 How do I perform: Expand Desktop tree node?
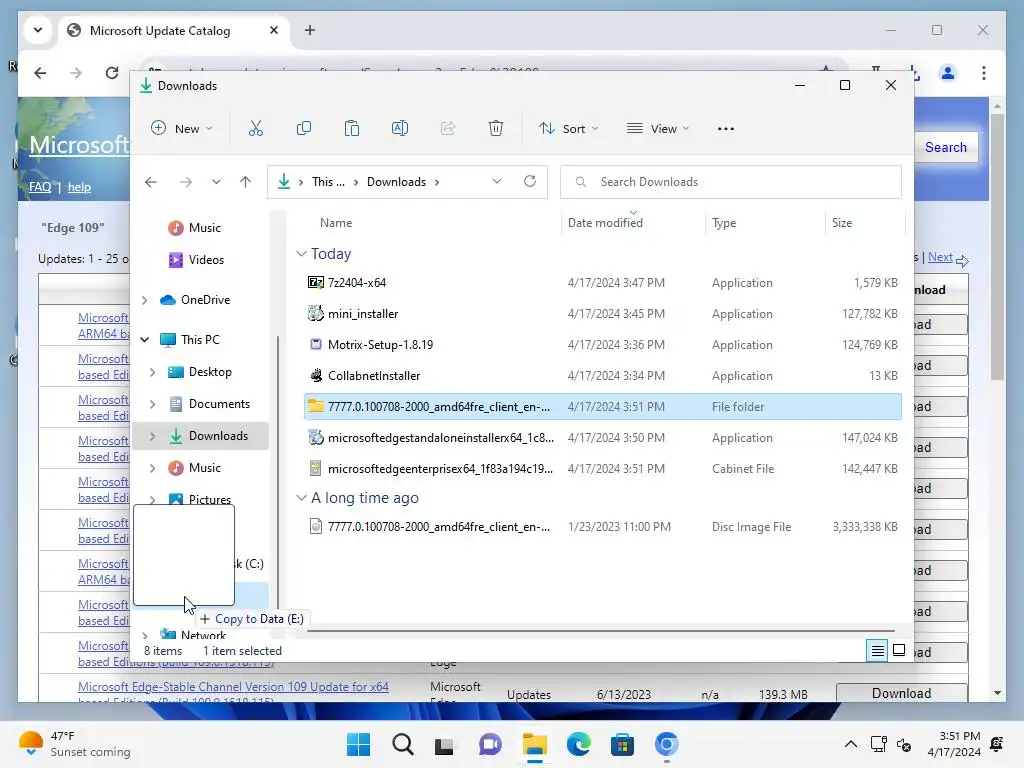[152, 372]
